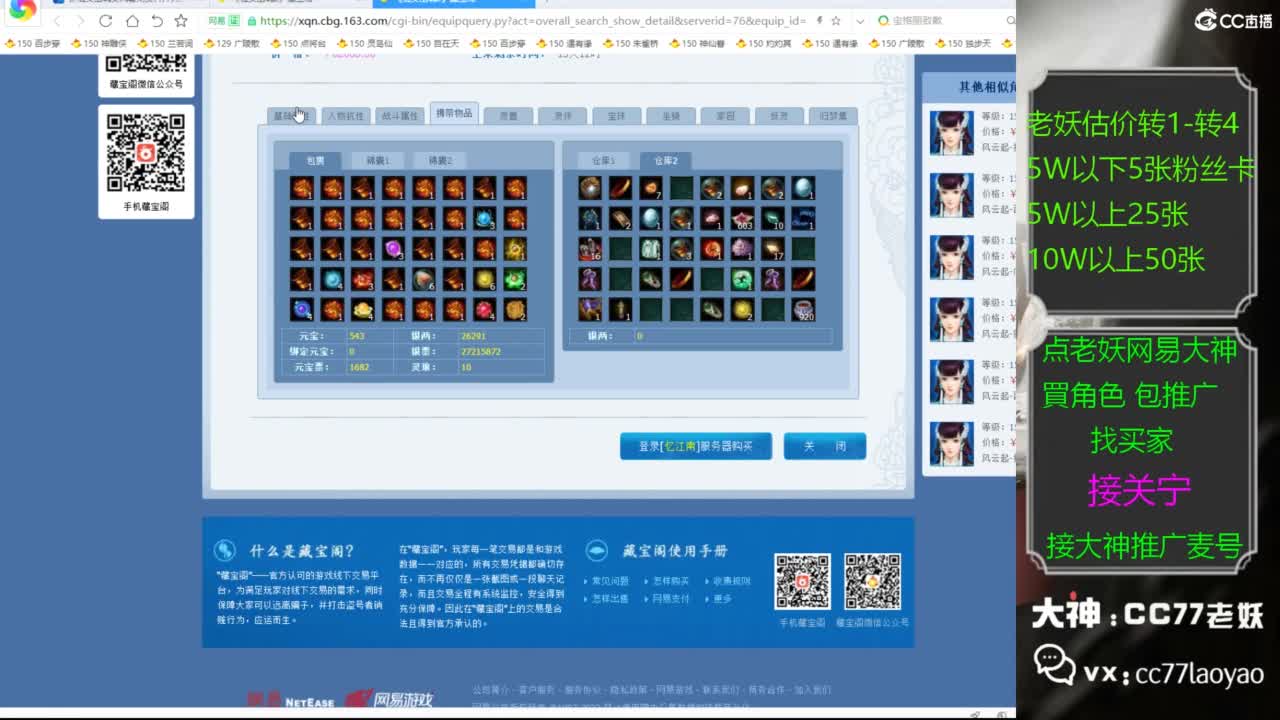Click the 手机藏宝阁 QR code in left sidebar
The width and height of the screenshot is (1280, 720).
pos(146,153)
